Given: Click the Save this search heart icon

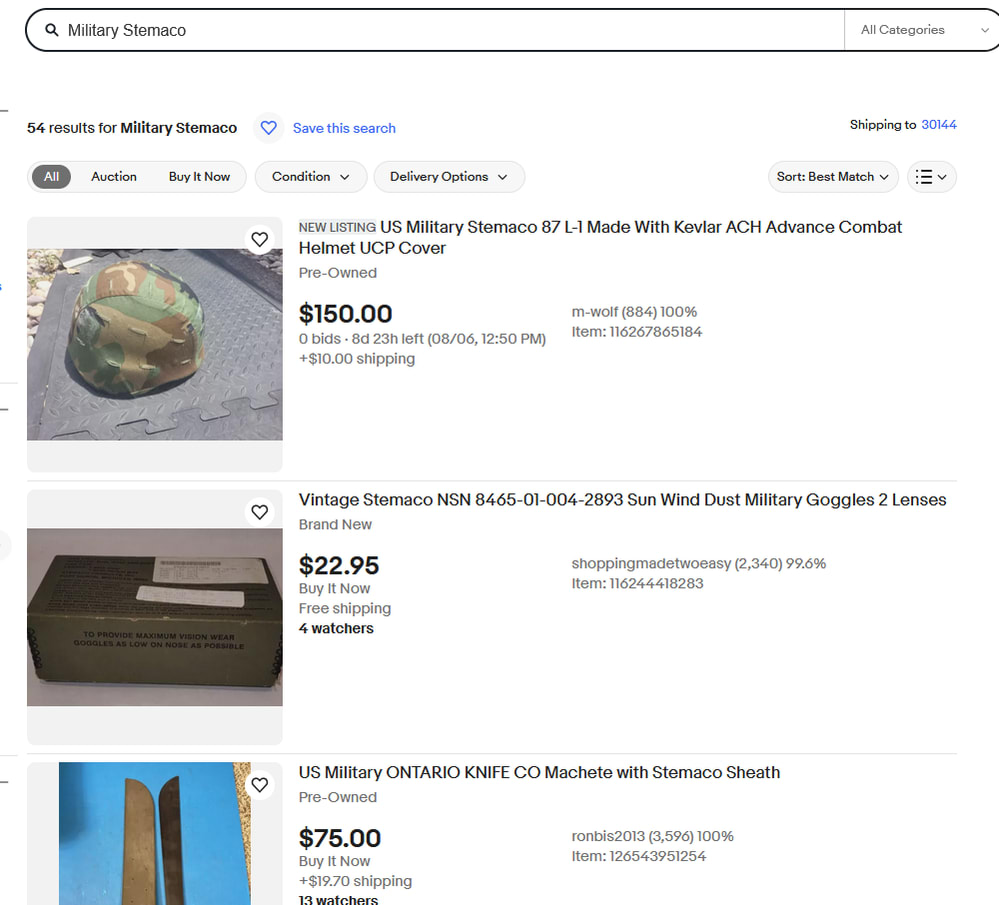Looking at the screenshot, I should coord(269,128).
